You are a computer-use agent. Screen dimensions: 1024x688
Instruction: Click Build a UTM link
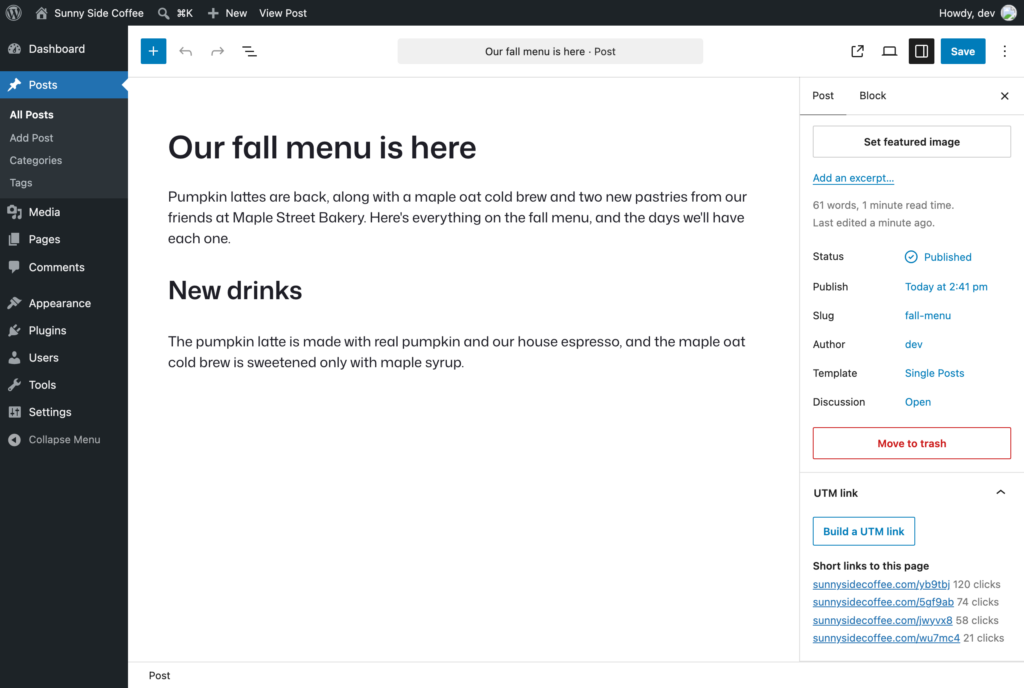(x=863, y=531)
